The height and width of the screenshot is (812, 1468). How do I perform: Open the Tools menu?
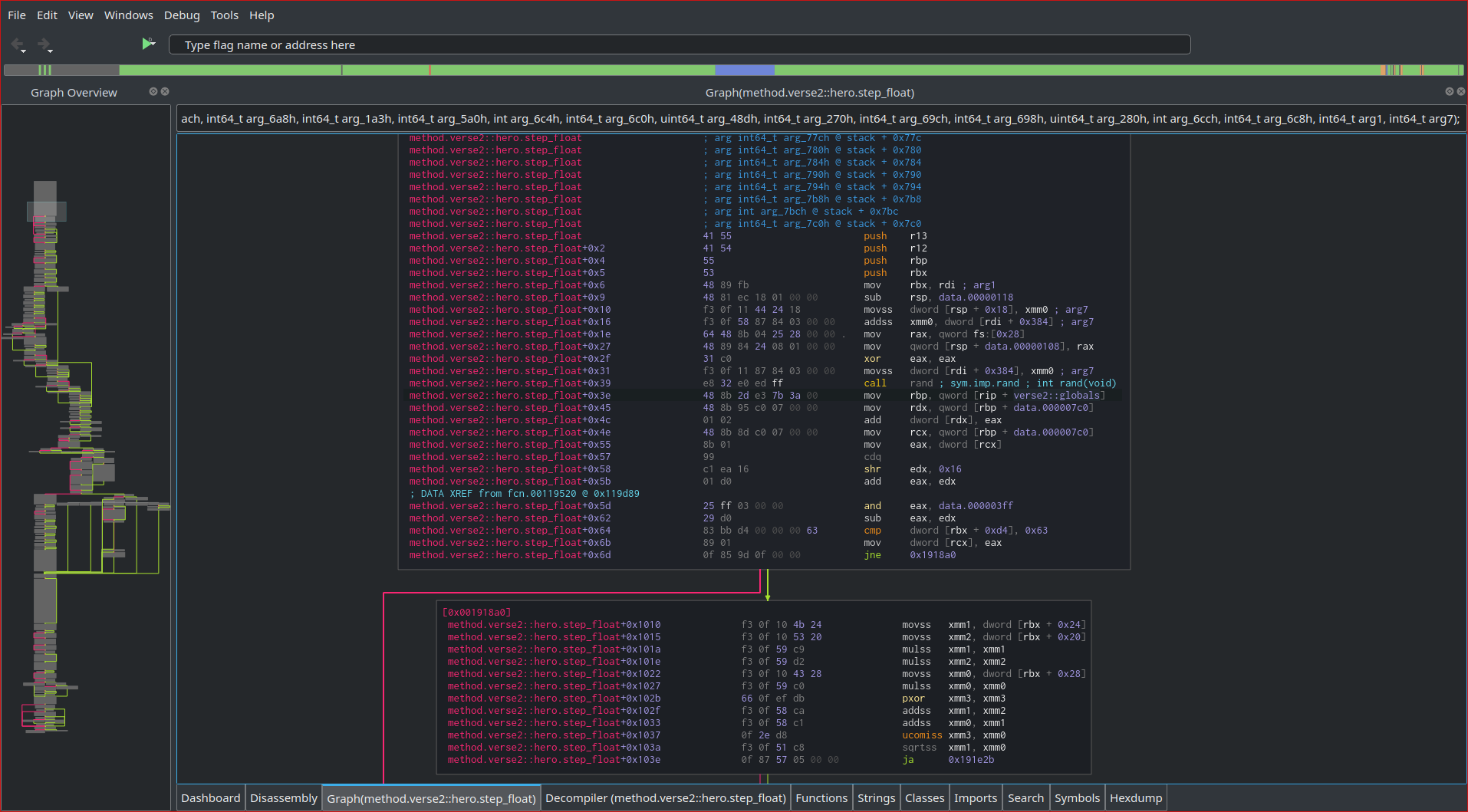pyautogui.click(x=225, y=15)
